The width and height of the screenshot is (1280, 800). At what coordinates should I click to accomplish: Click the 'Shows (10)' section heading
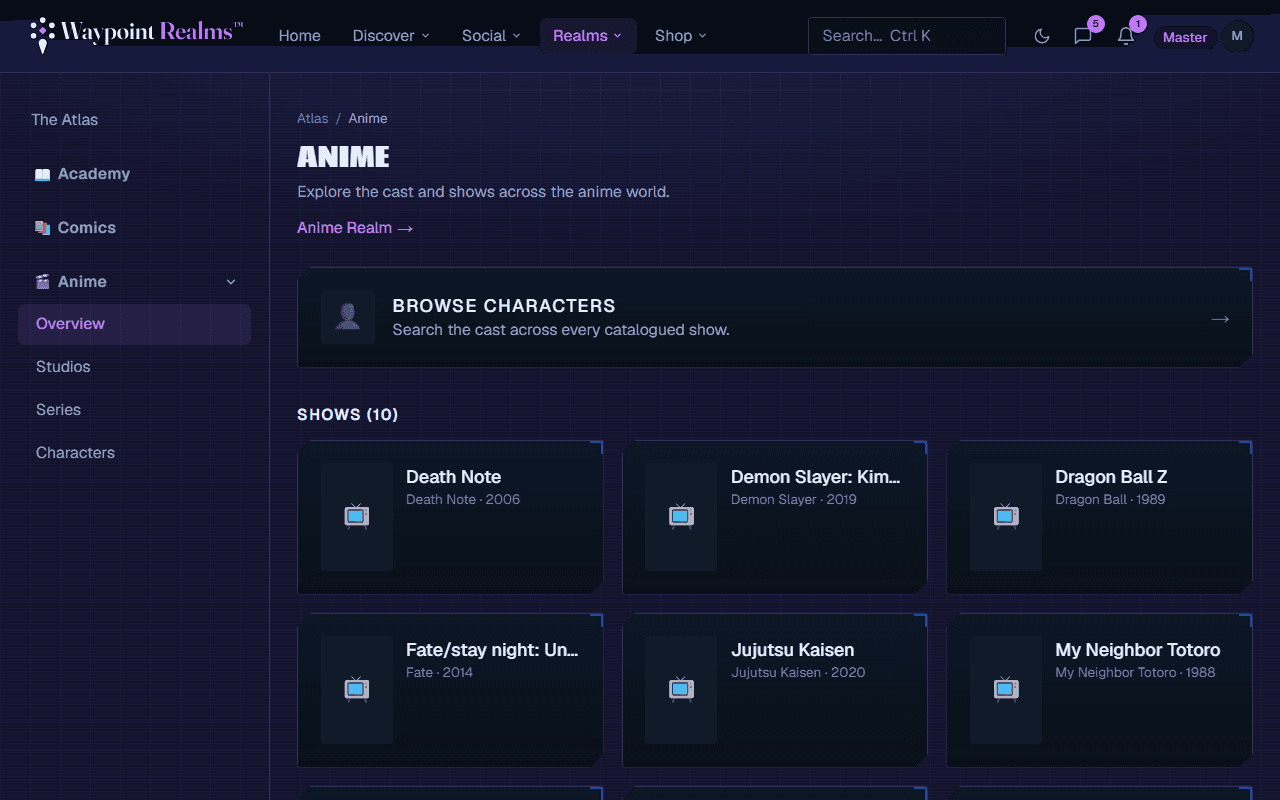click(348, 414)
